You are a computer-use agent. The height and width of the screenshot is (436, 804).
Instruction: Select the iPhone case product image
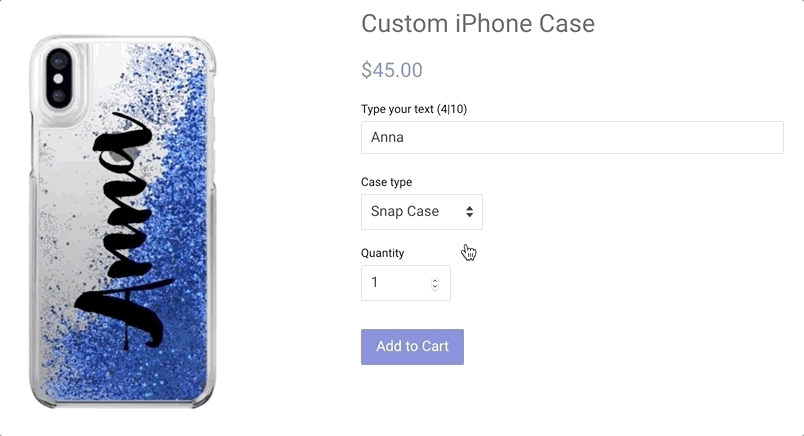[x=123, y=222]
